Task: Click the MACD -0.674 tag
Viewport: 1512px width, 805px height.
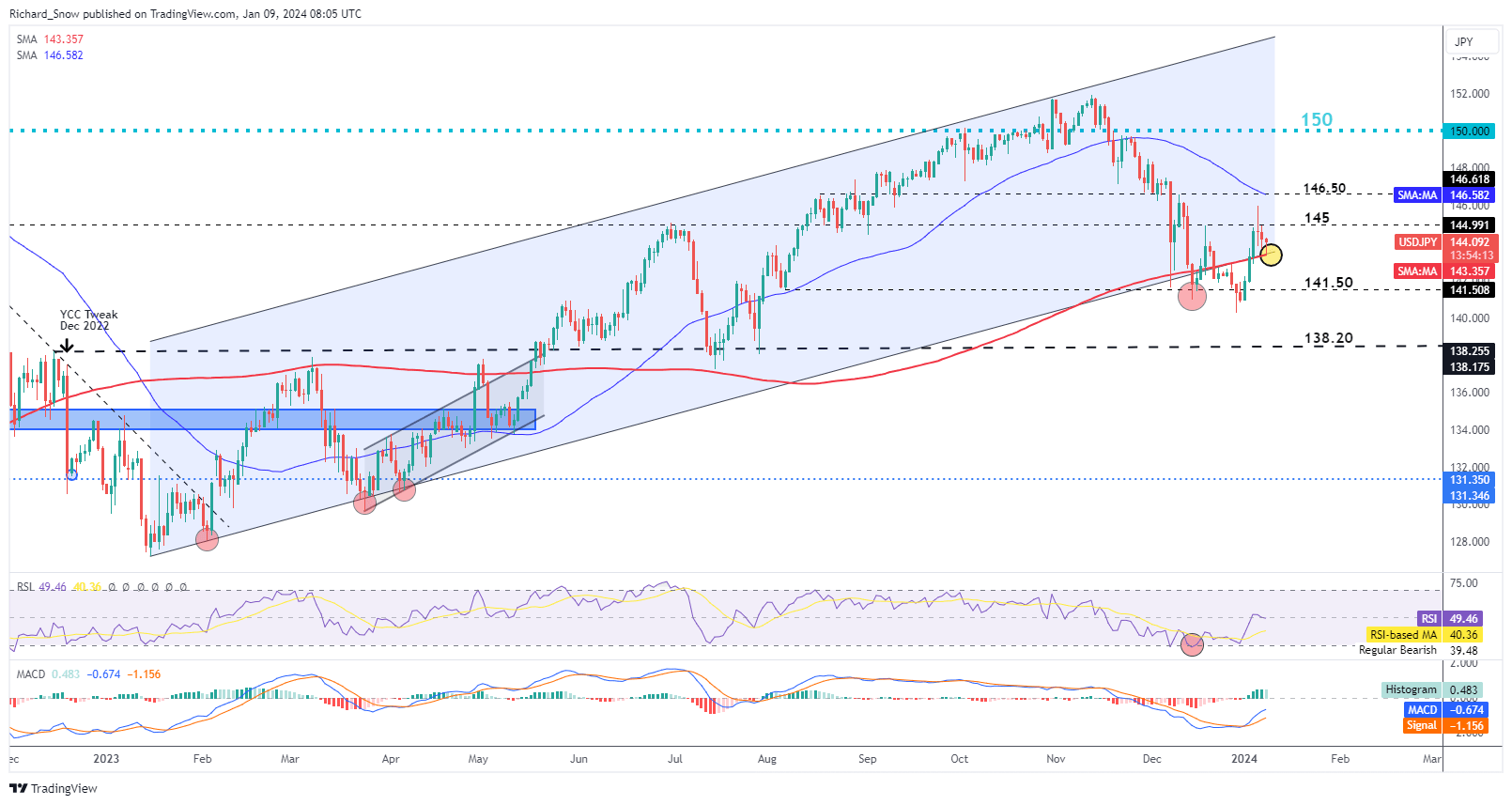Action: coord(1445,710)
